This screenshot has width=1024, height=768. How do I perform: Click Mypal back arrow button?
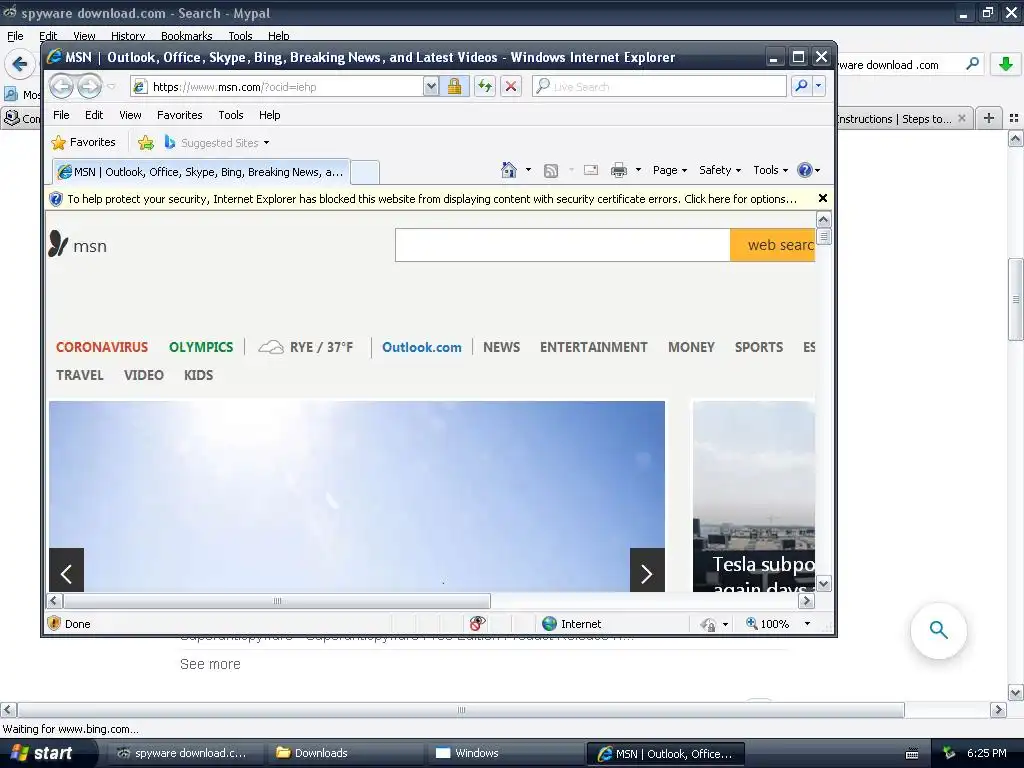point(20,64)
